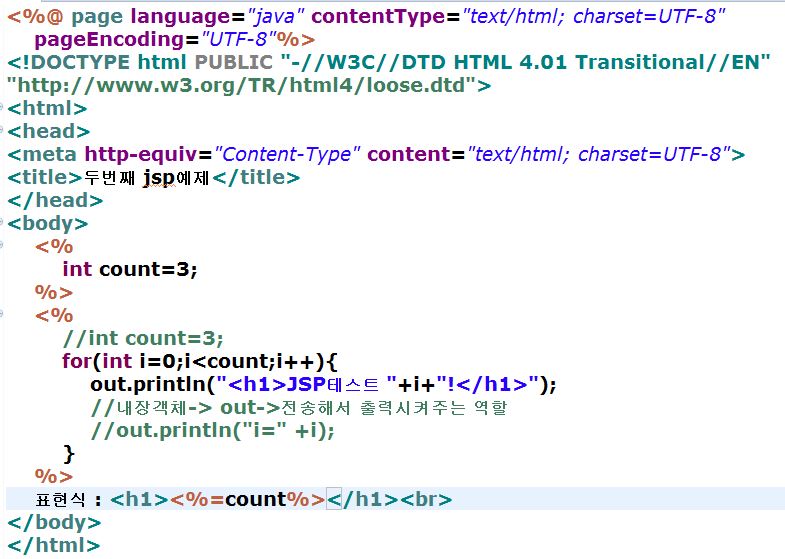
Task: Click the commented '//int count=3;' line
Action: click(x=143, y=339)
